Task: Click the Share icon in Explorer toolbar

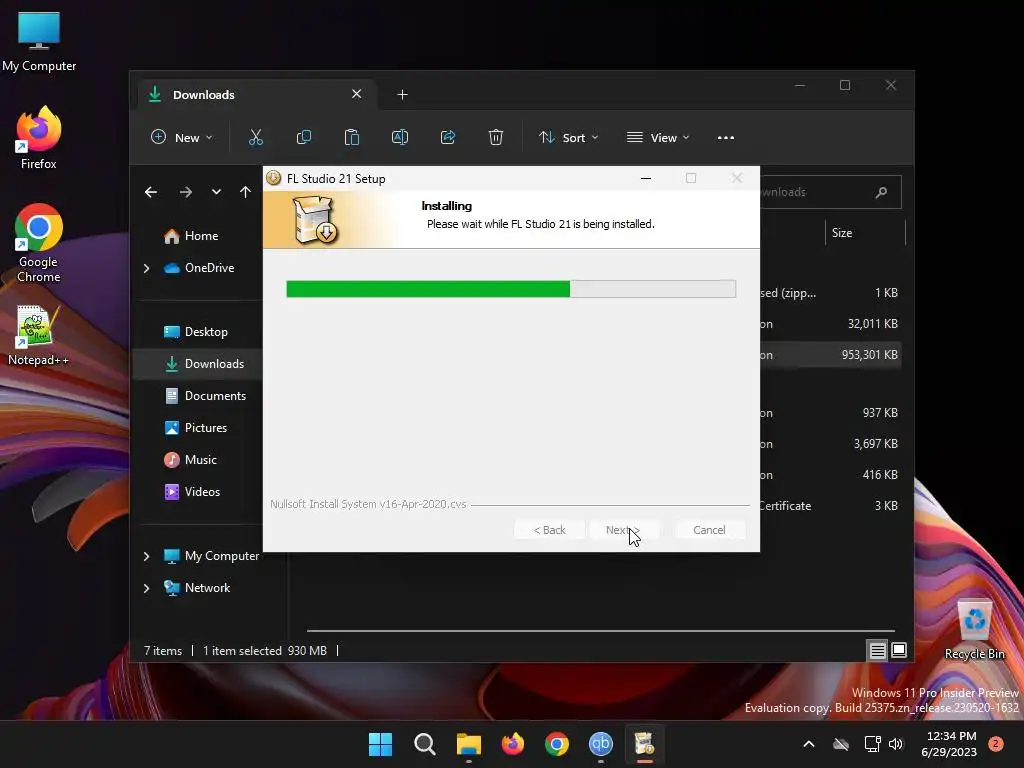Action: (x=448, y=137)
